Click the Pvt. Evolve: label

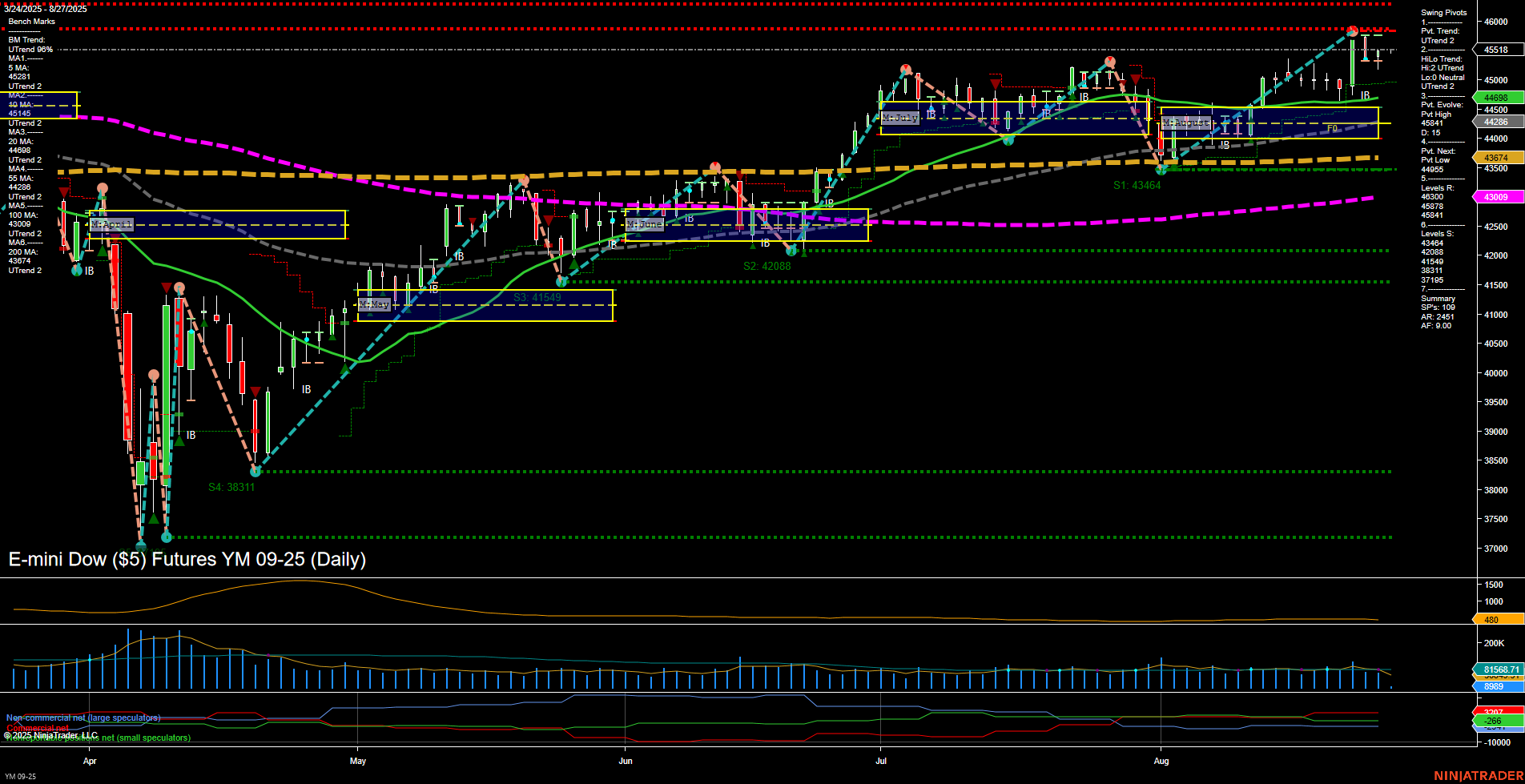[x=1442, y=105]
